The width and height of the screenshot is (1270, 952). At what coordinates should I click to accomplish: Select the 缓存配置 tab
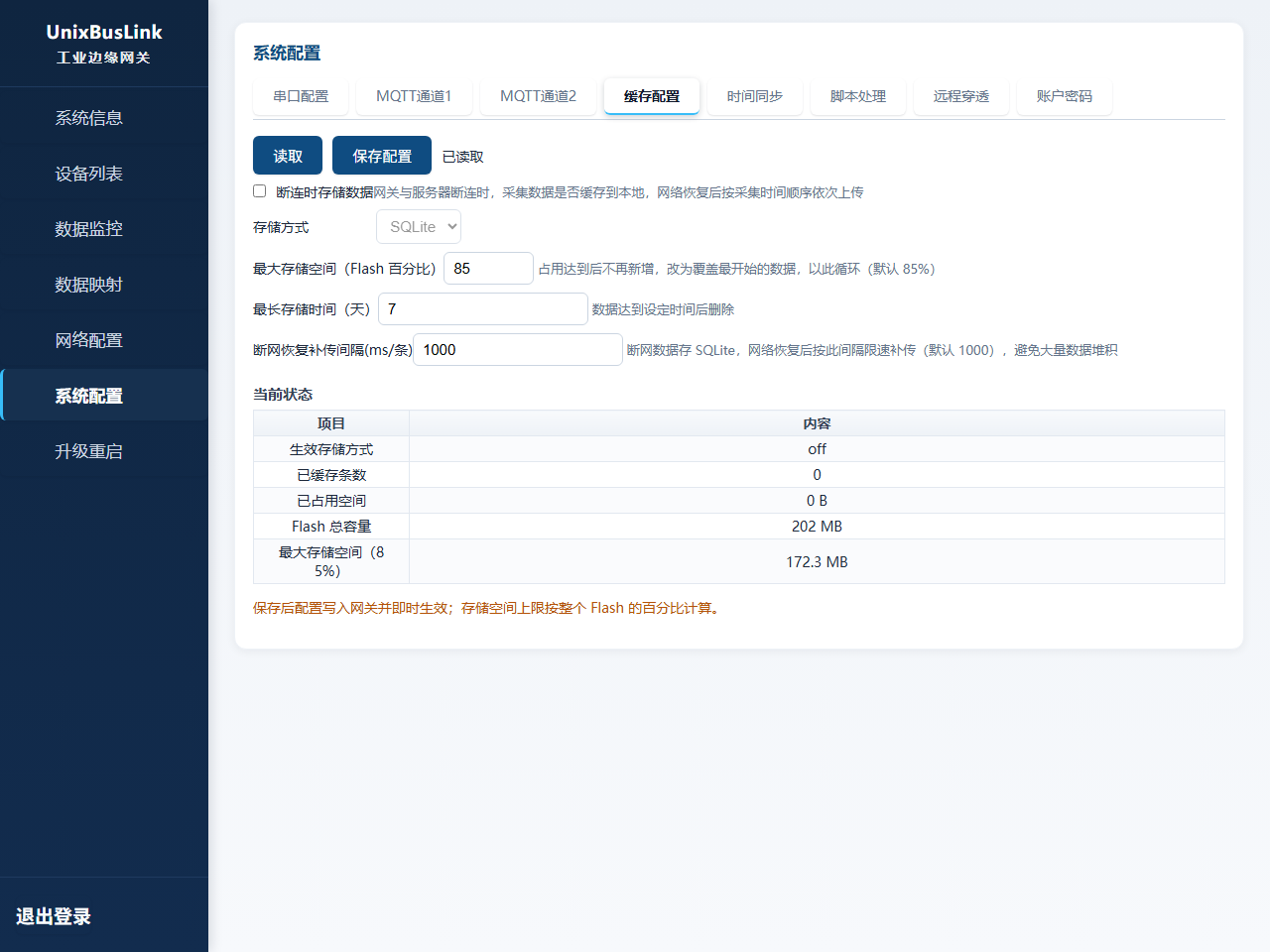coord(652,96)
